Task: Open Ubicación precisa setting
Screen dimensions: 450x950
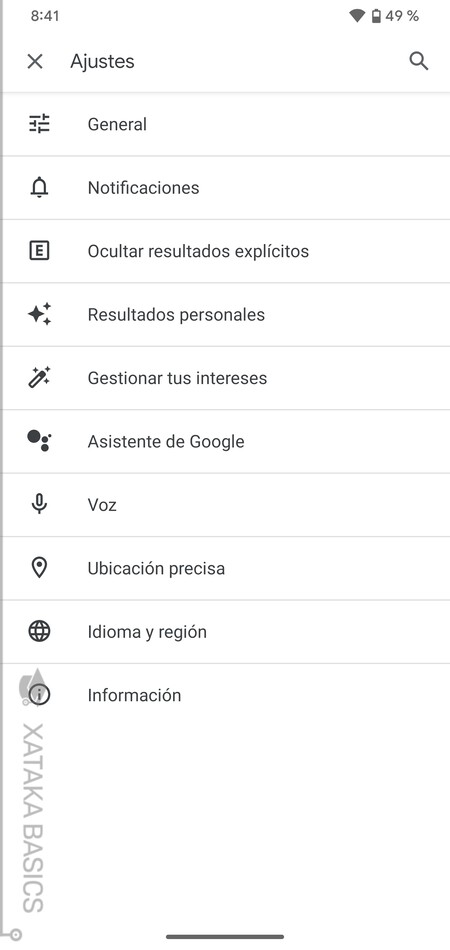Action: pos(225,568)
